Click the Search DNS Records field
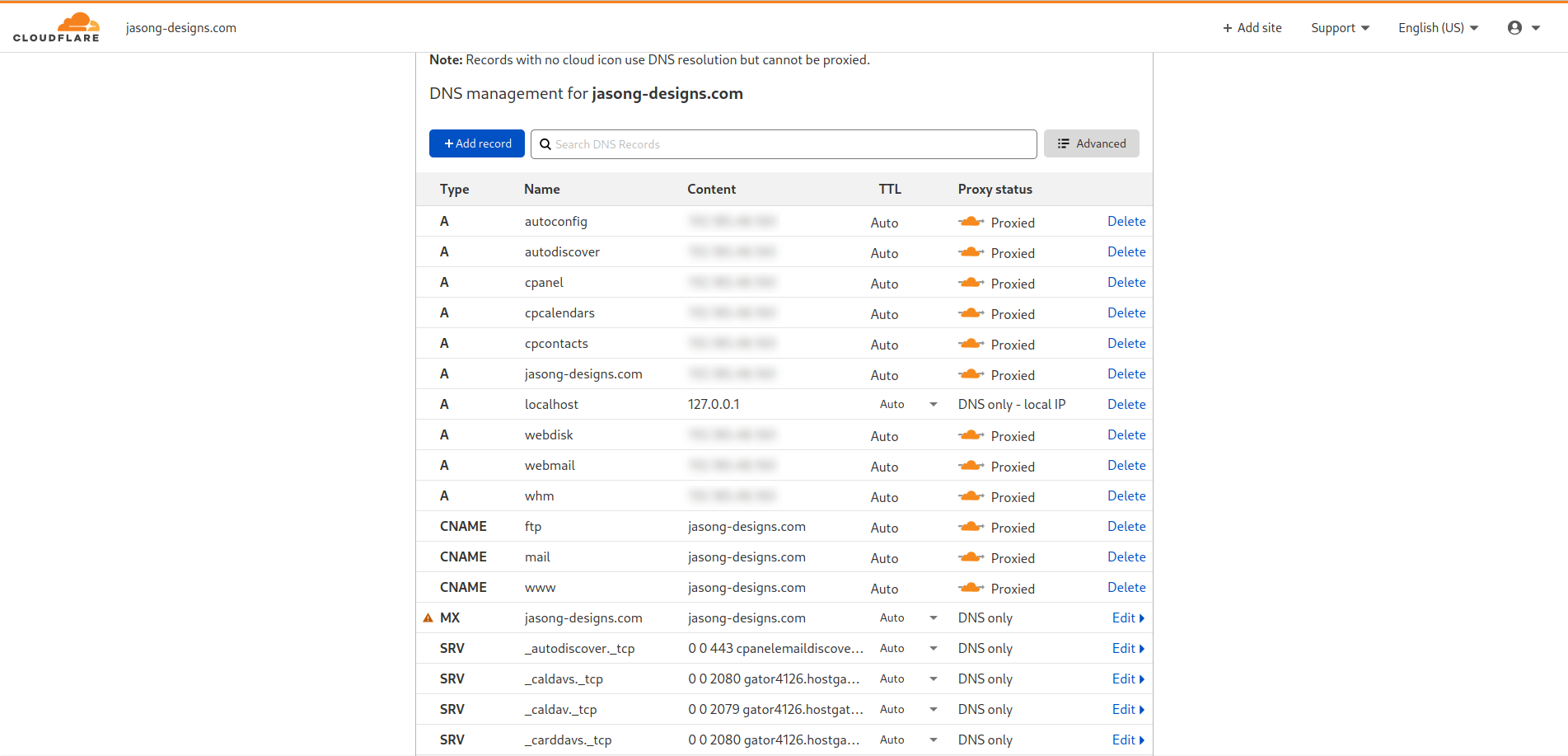 [x=784, y=144]
